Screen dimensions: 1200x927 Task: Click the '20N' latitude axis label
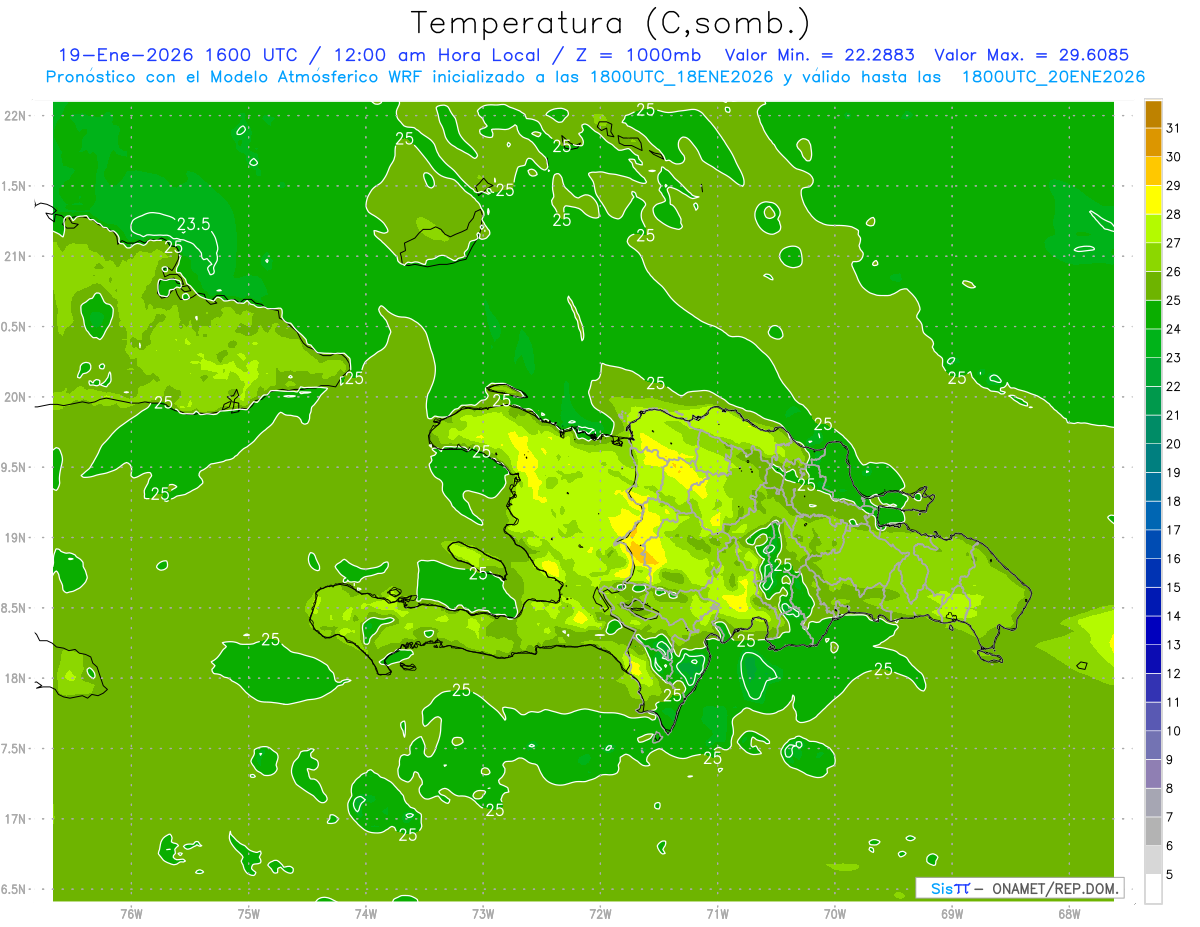click(16, 397)
